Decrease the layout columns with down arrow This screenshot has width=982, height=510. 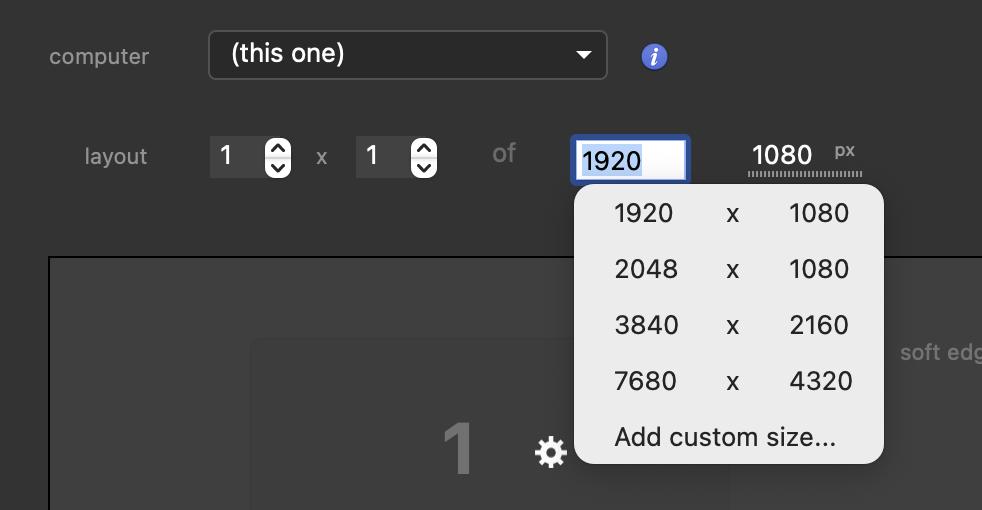click(278, 167)
